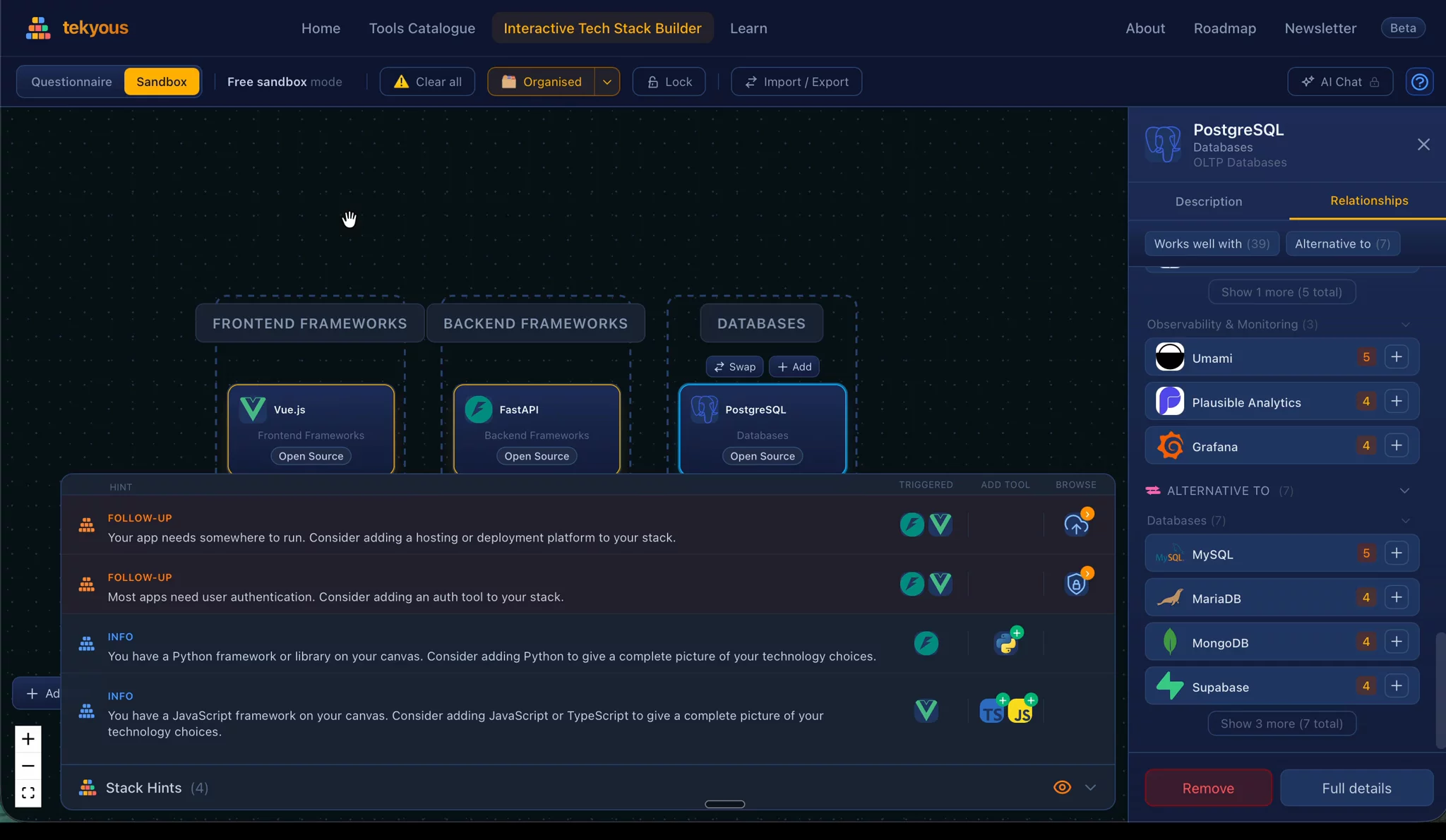
Task: Click the MariaDB seal logo
Action: point(1170,598)
